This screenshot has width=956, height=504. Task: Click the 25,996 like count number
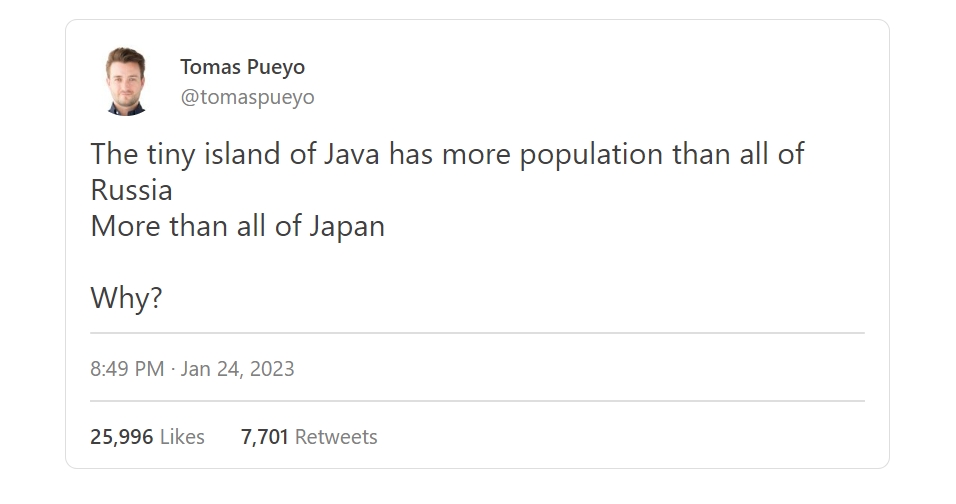(122, 437)
